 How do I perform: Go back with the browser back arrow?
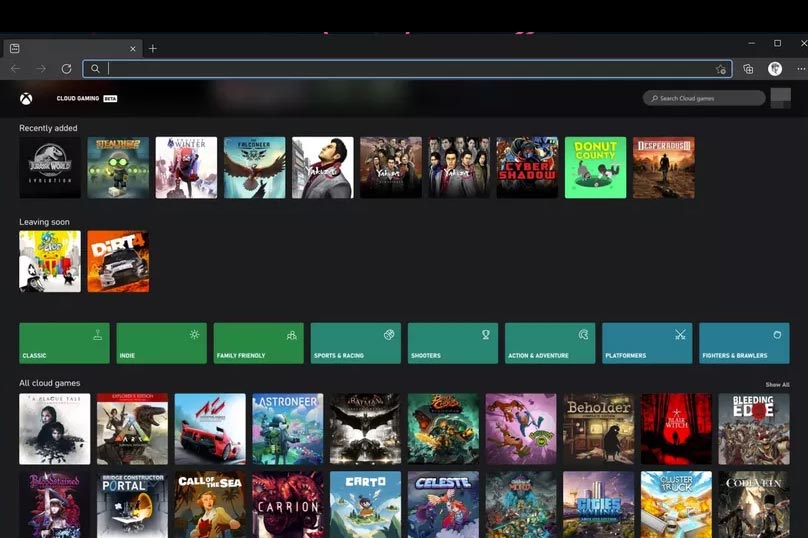(x=15, y=69)
